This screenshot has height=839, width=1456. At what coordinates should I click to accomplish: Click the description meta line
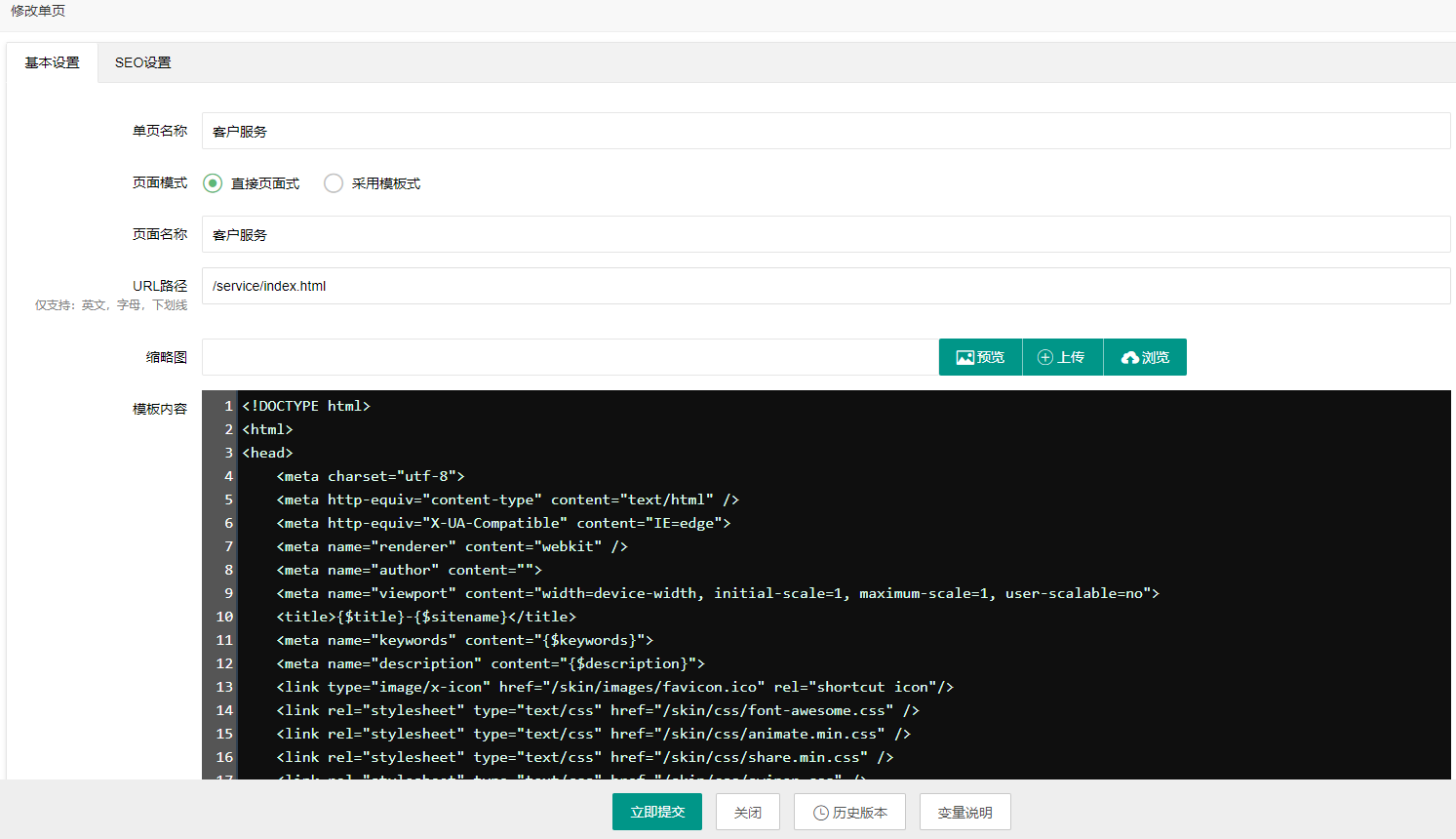(491, 663)
